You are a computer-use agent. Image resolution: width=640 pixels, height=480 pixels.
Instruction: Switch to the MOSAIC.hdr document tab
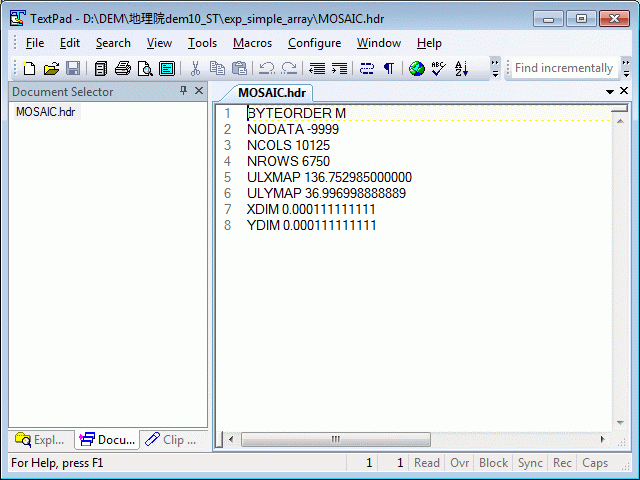tap(272, 93)
